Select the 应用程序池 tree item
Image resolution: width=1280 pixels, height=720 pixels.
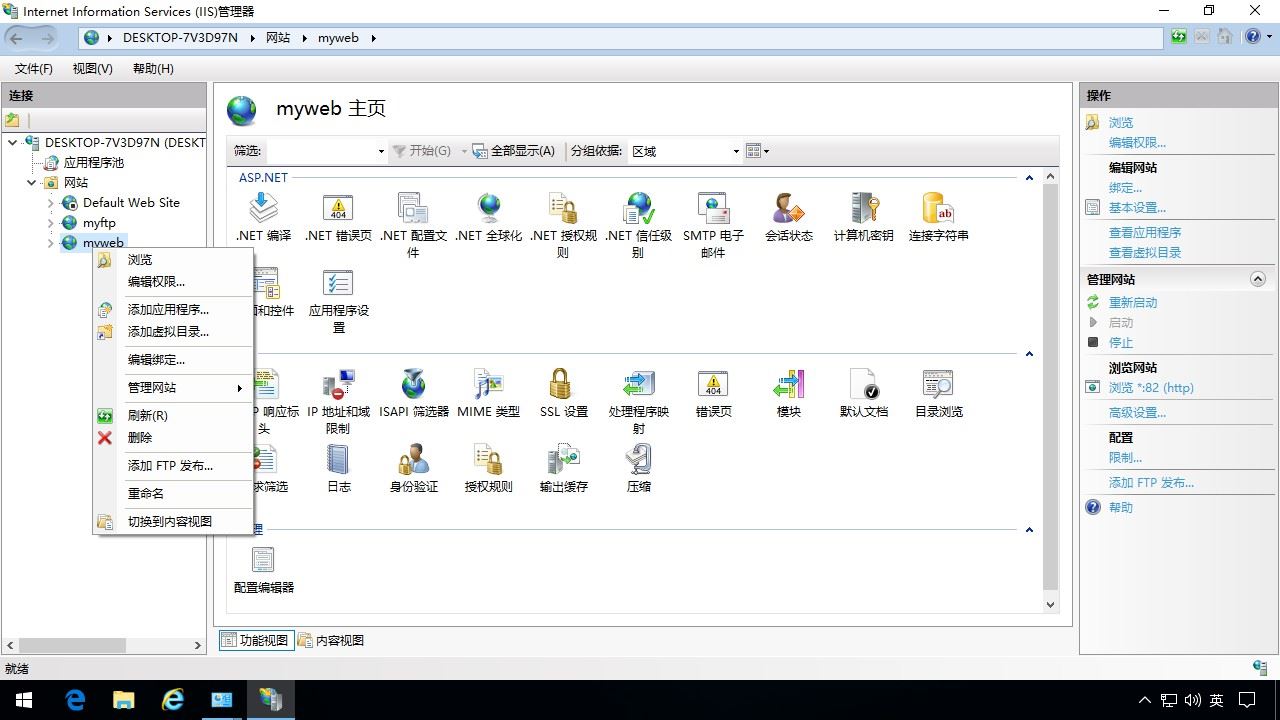94,163
